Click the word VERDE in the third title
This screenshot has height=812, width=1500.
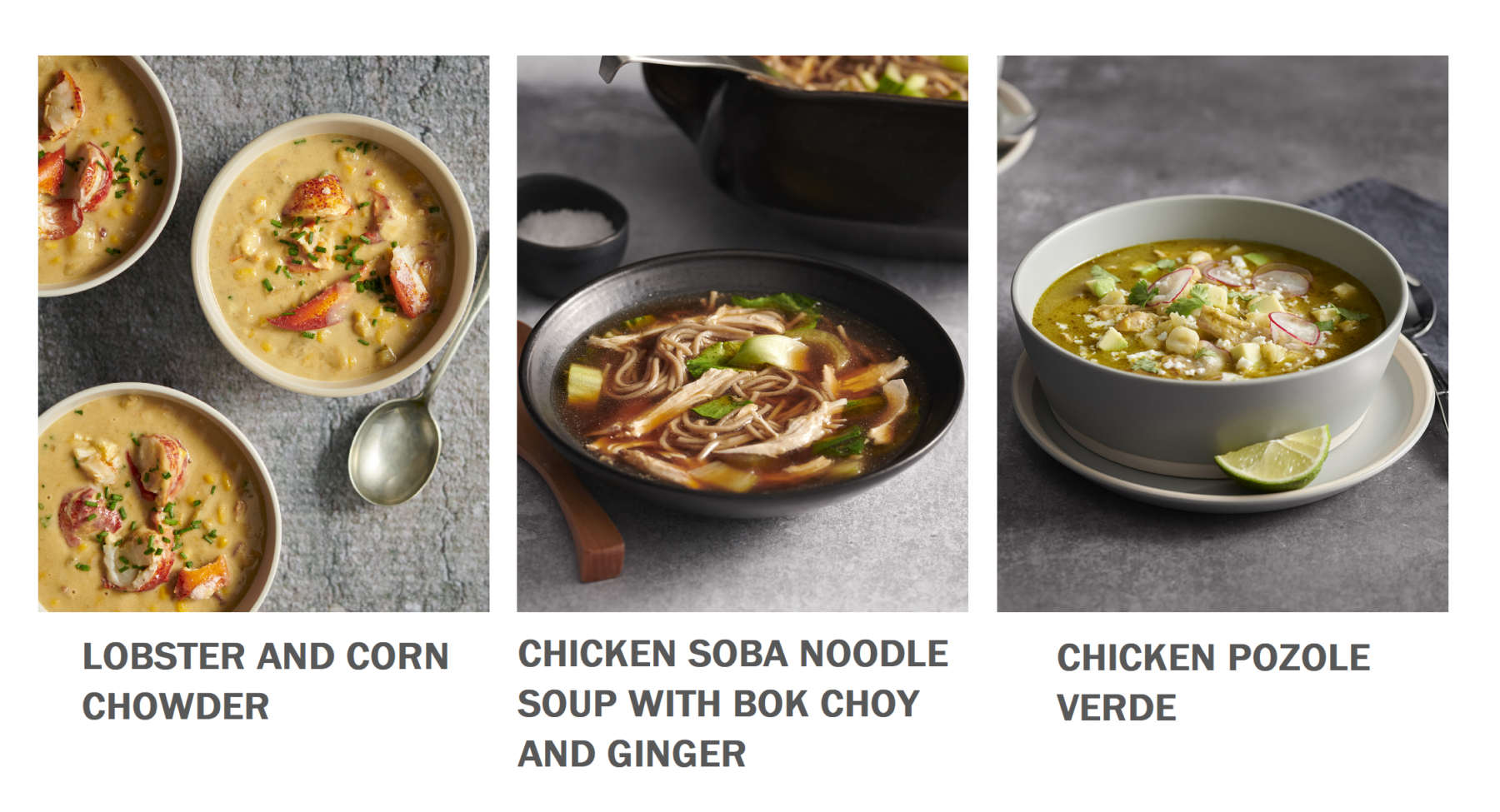click(1117, 708)
